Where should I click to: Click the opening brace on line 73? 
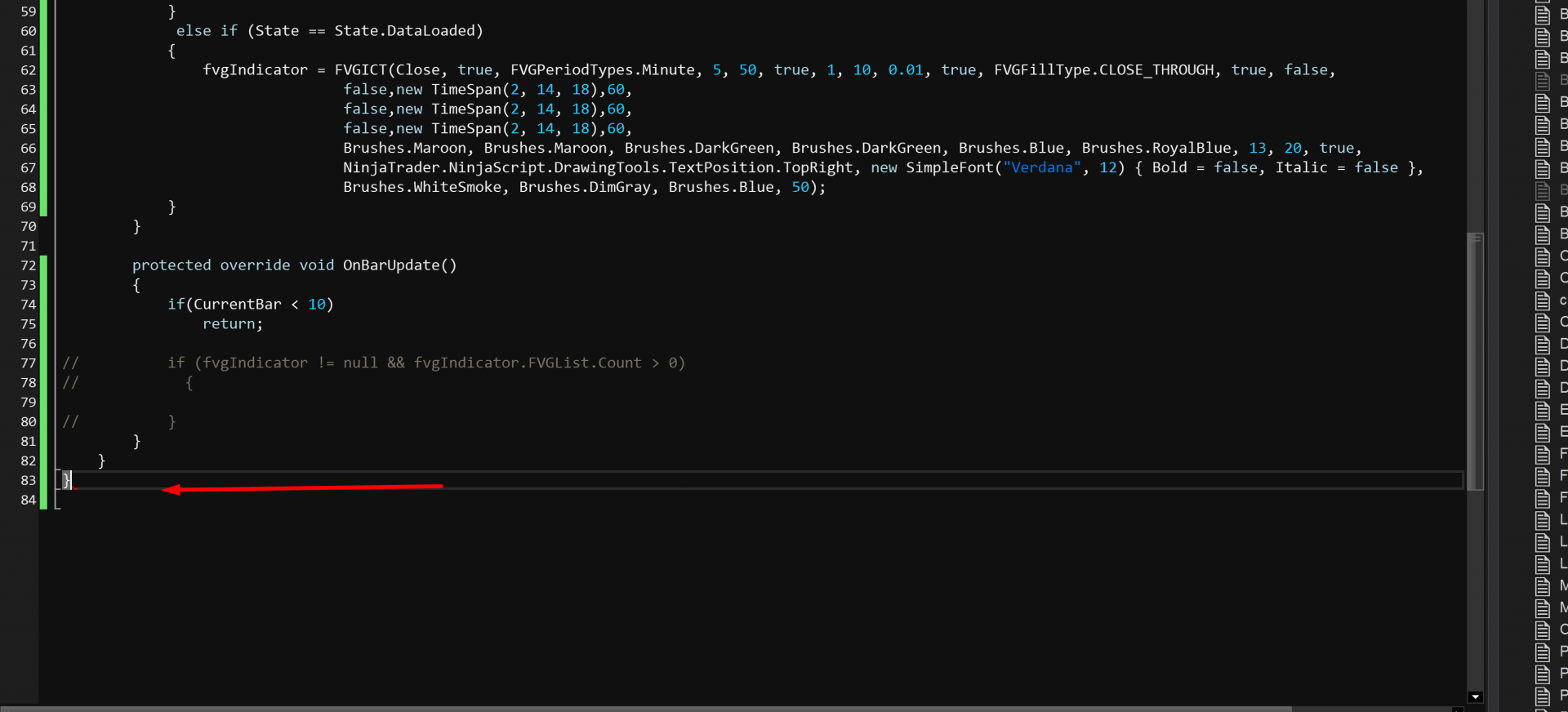tap(136, 285)
